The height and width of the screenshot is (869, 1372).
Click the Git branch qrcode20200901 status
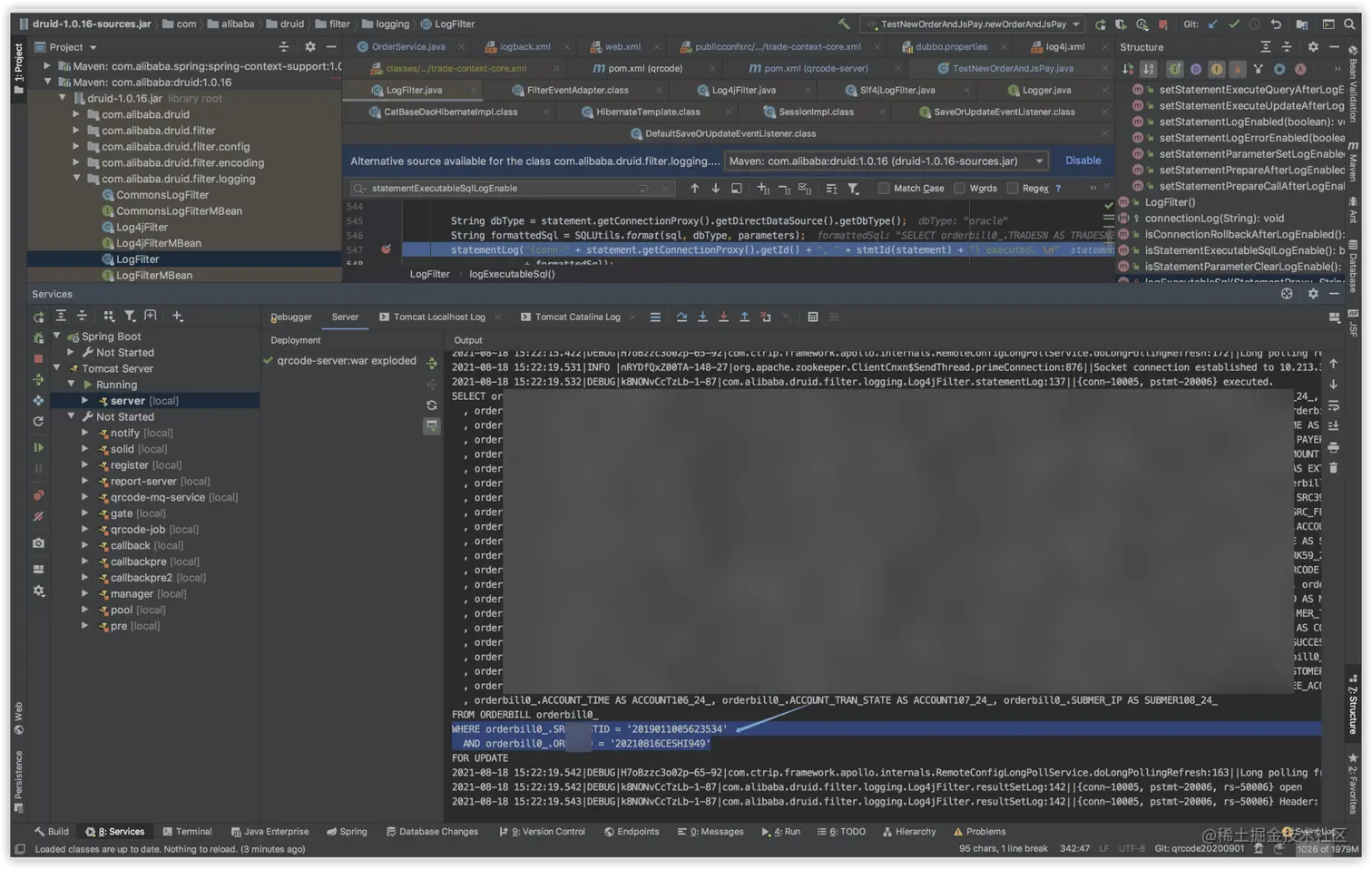pyautogui.click(x=1200, y=849)
